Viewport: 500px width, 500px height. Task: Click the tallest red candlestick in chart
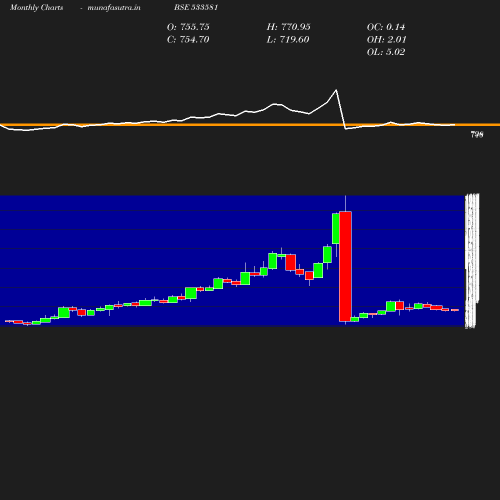[345, 266]
